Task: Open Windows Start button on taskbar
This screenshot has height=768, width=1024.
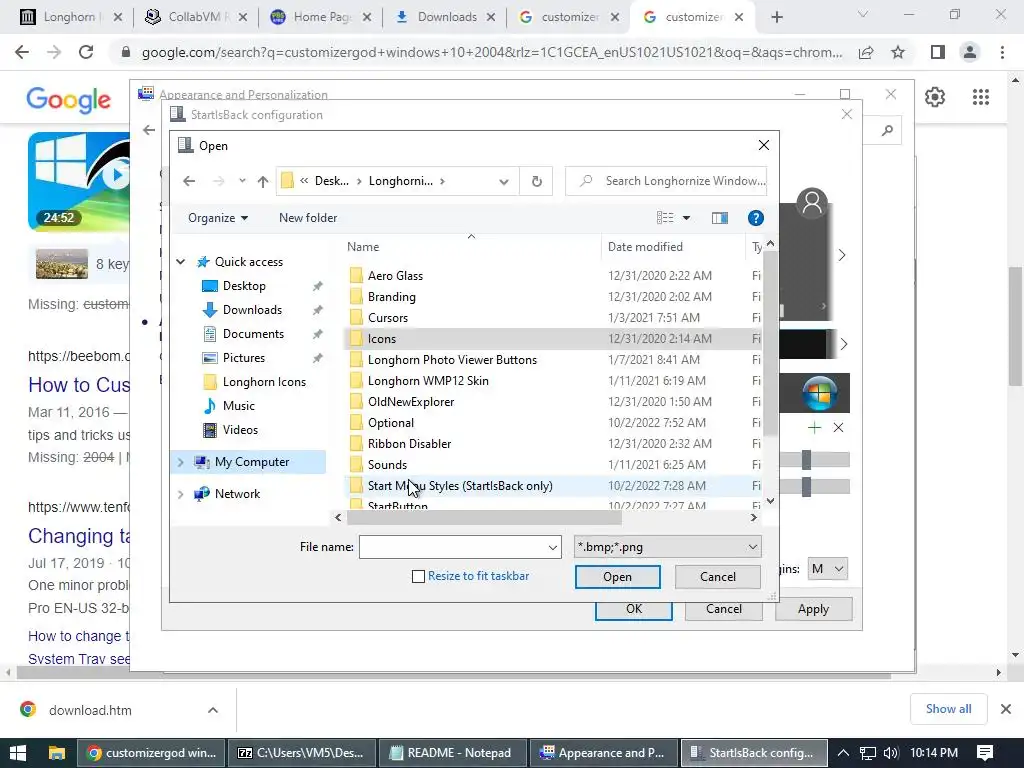Action: pyautogui.click(x=18, y=753)
